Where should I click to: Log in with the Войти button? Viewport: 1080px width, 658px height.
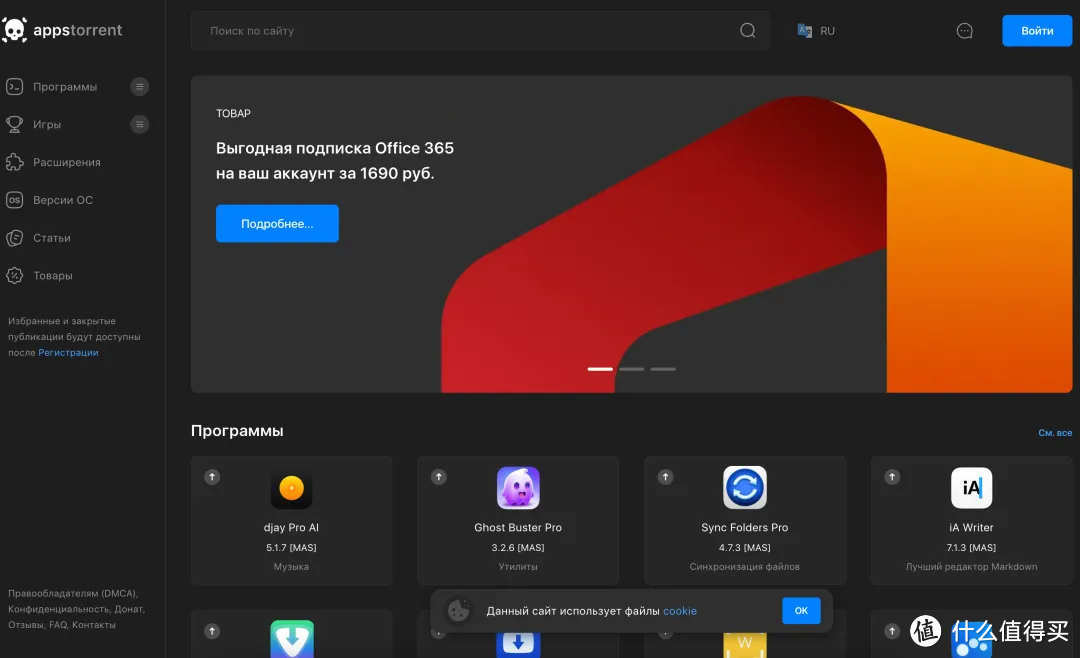1037,31
